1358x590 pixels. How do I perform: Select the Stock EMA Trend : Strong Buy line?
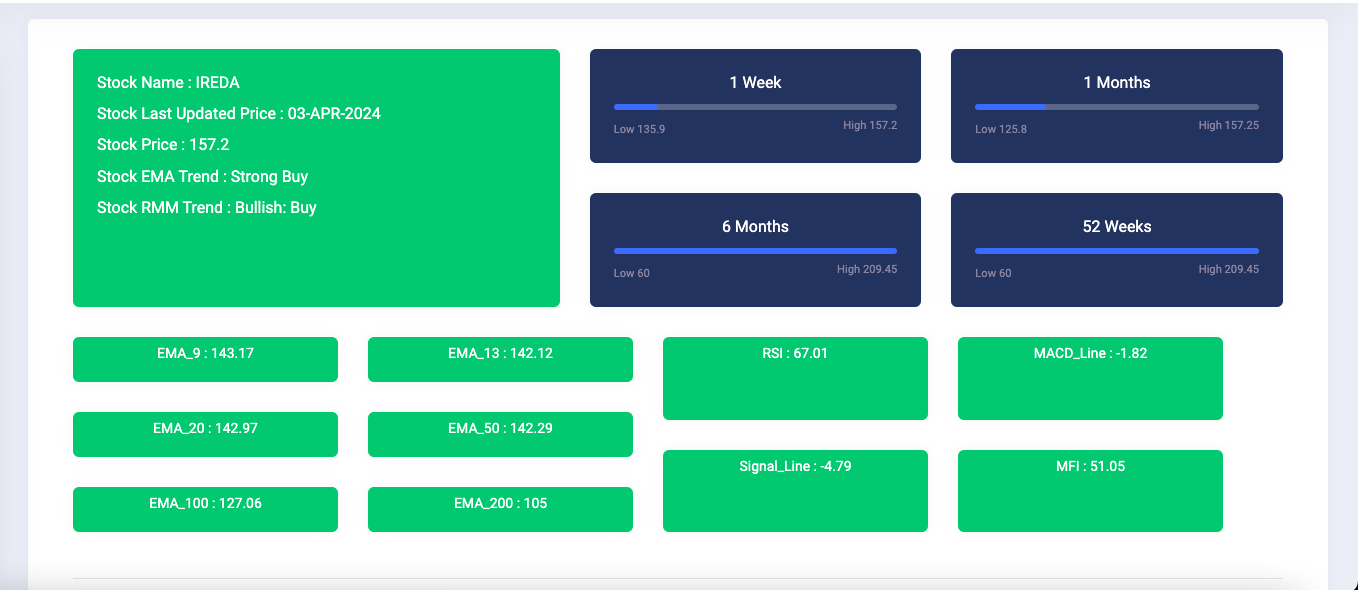pos(202,176)
